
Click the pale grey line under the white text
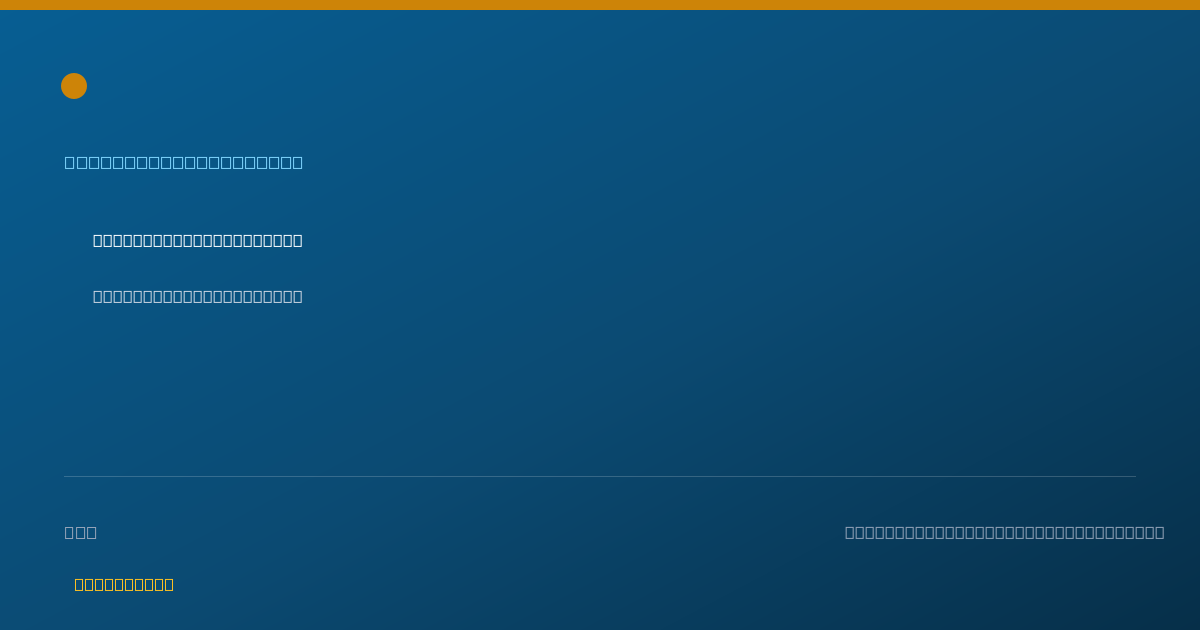click(x=198, y=296)
